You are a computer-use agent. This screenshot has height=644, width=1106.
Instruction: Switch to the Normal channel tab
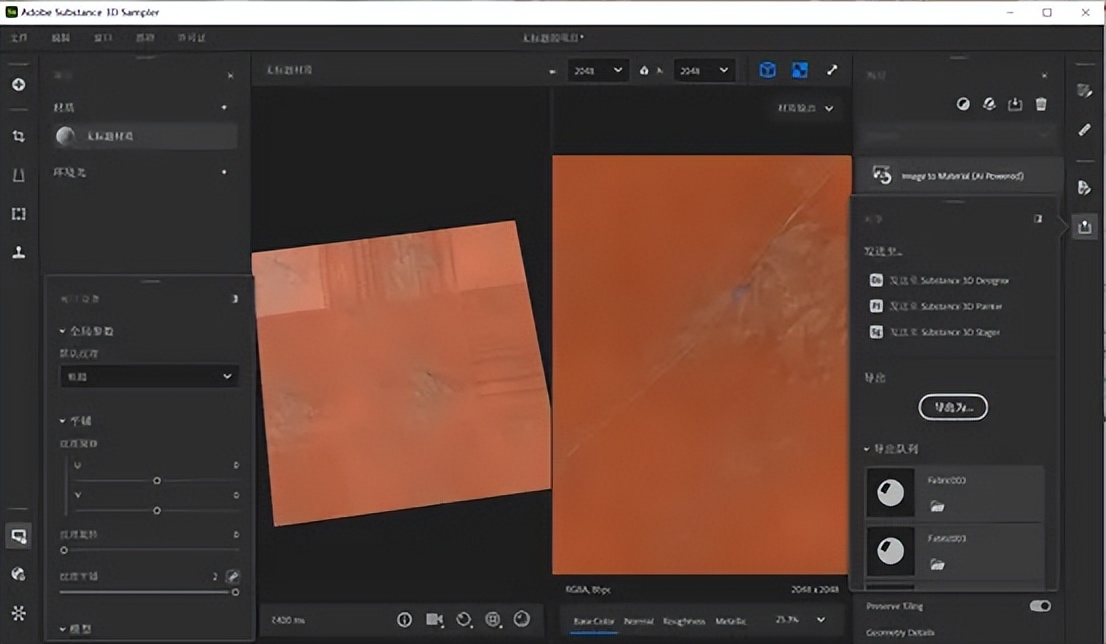pos(639,622)
